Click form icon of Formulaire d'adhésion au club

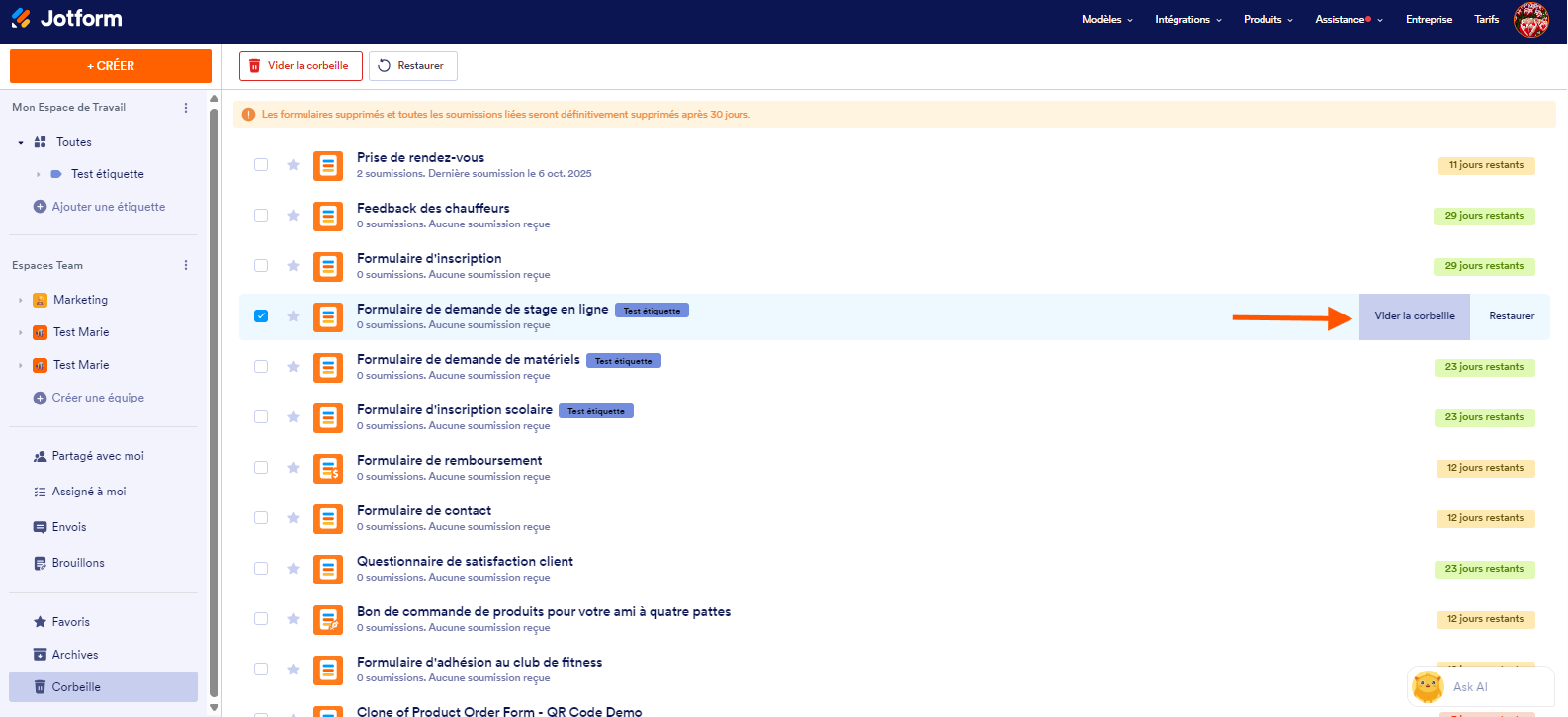pos(328,671)
